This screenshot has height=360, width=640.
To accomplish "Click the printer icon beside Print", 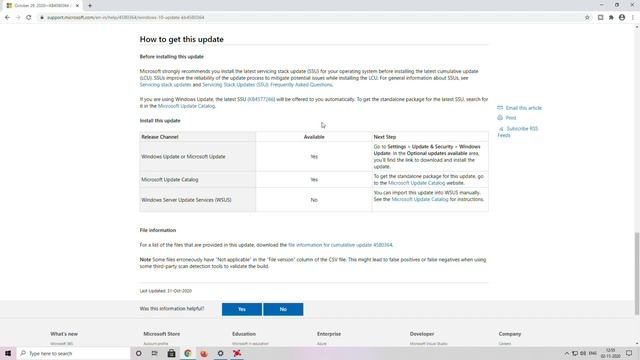I will (x=500, y=118).
